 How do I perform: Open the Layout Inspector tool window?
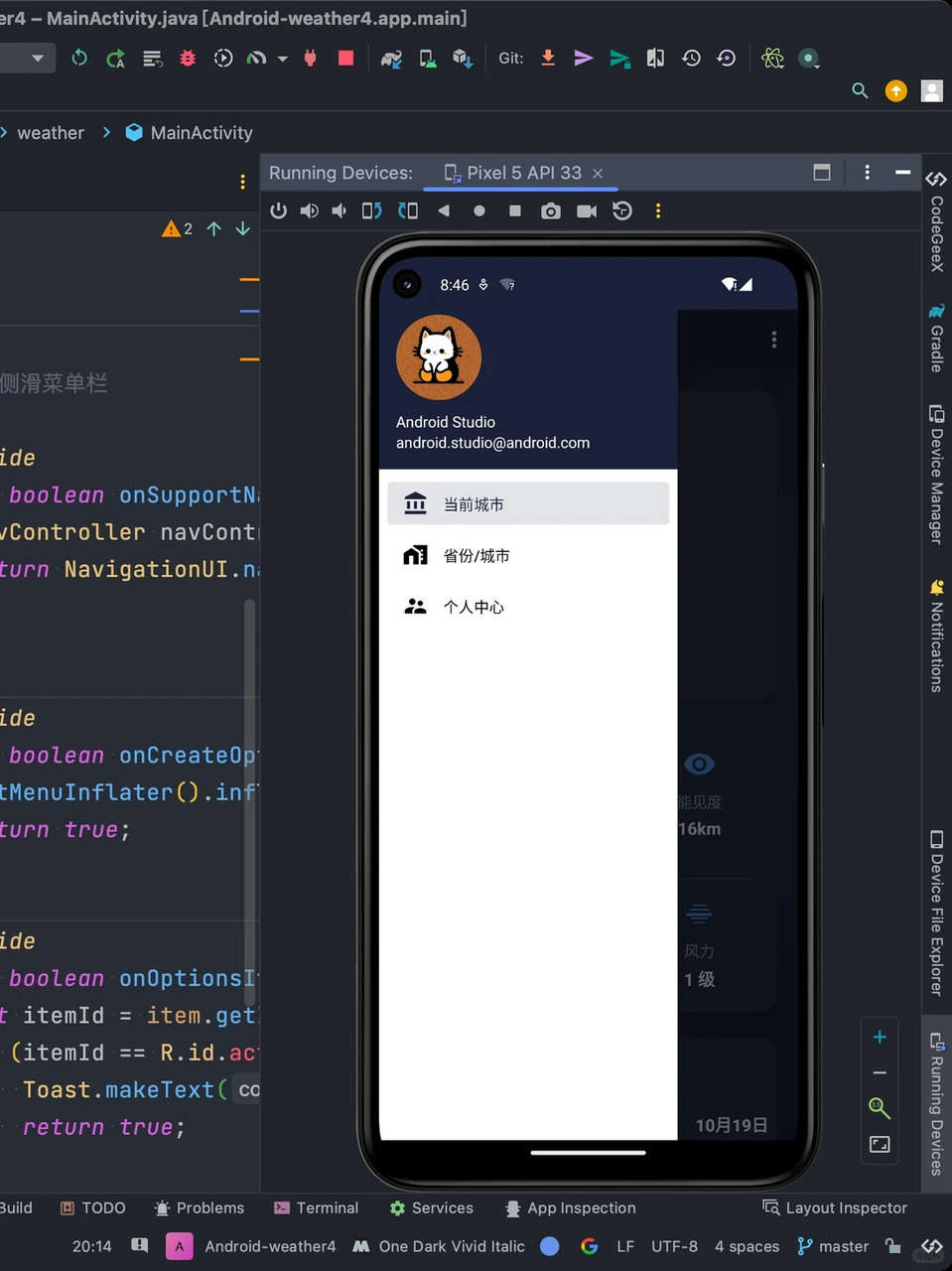835,1207
